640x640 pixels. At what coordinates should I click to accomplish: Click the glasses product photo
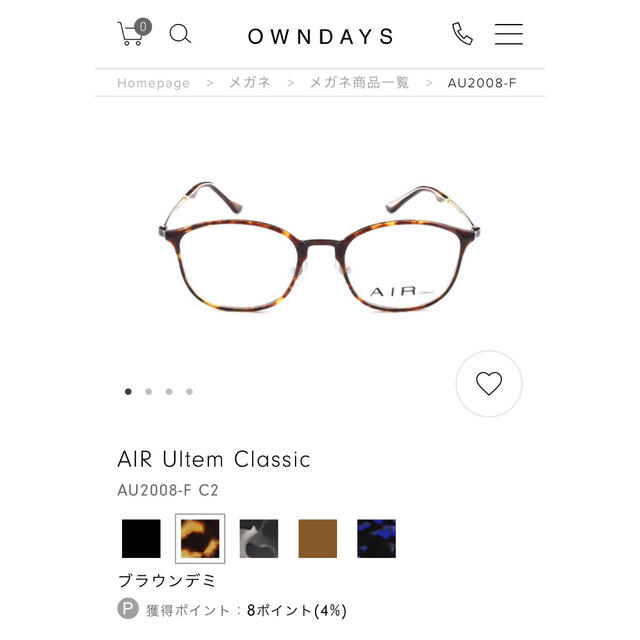coord(320,247)
